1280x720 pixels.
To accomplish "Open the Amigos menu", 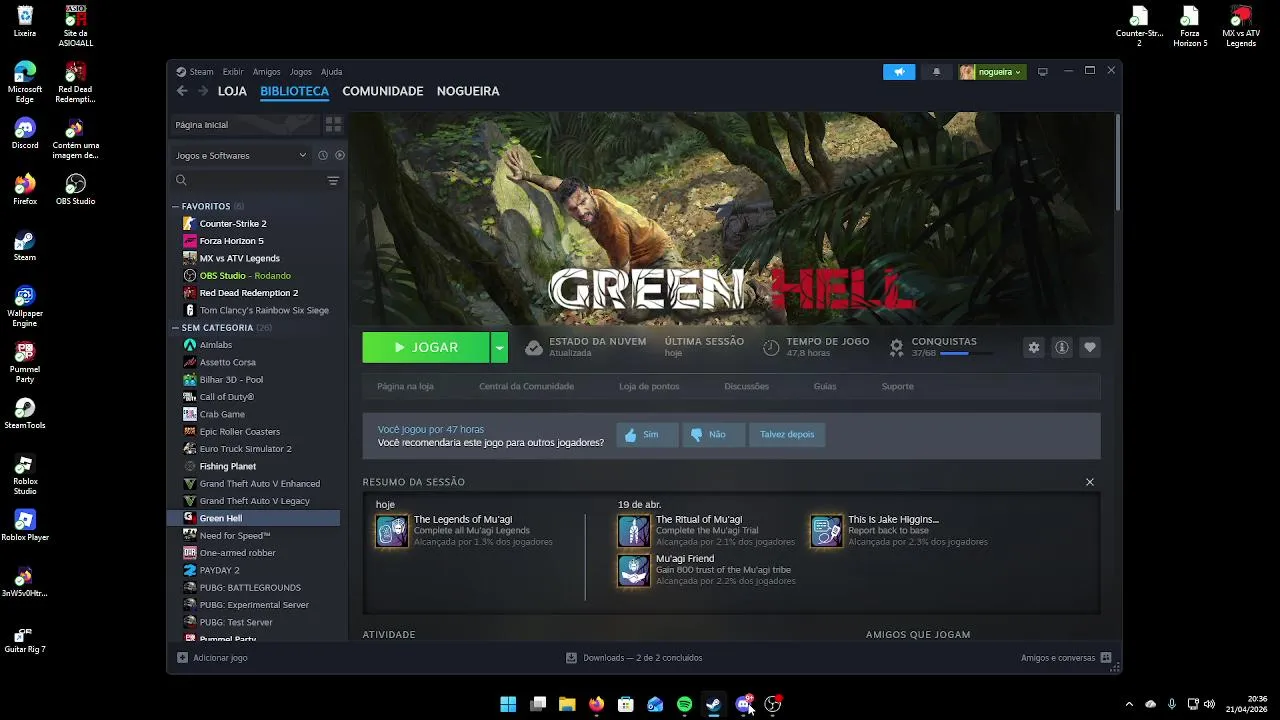I will 267,72.
